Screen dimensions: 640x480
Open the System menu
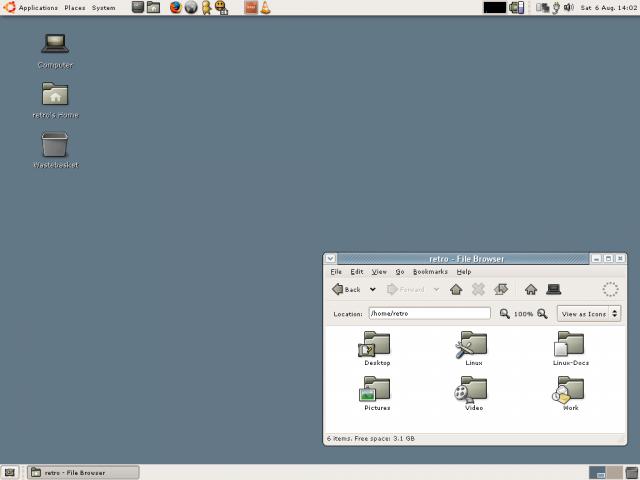tap(103, 8)
